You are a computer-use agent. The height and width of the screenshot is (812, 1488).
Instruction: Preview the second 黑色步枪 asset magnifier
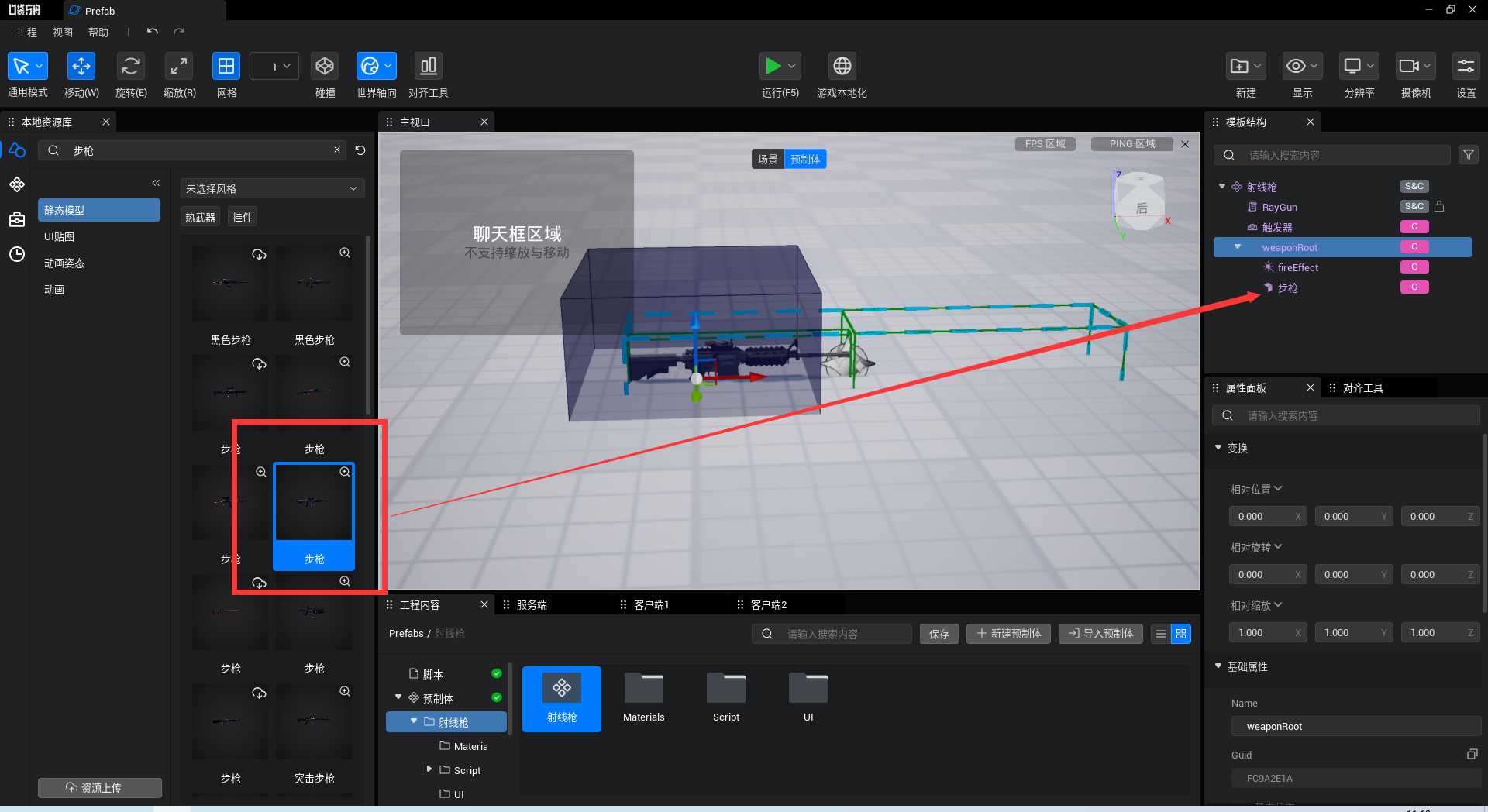[345, 253]
